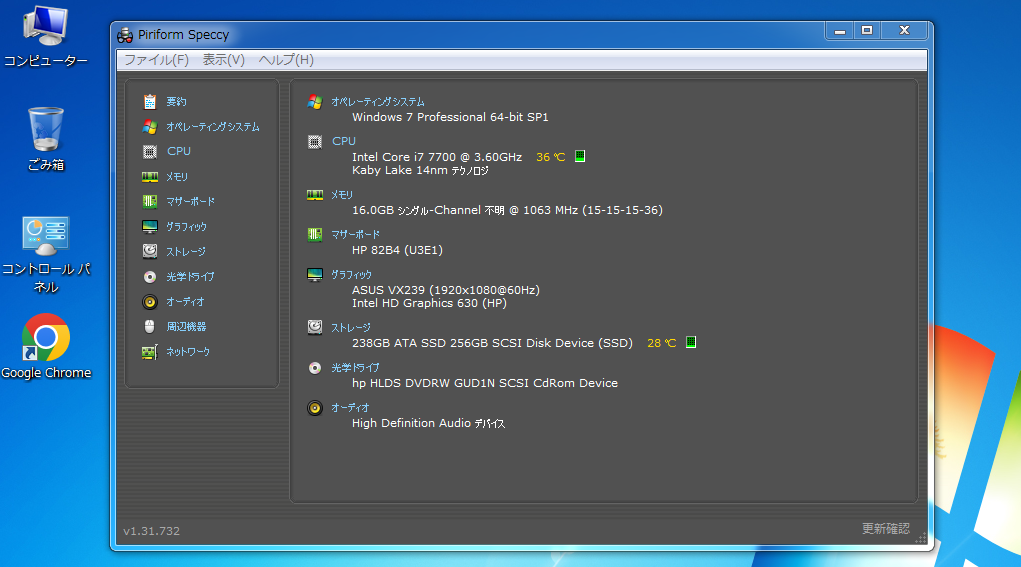Click the グラフィック monitor icon in sidebar
This screenshot has width=1021, height=567.
[150, 227]
